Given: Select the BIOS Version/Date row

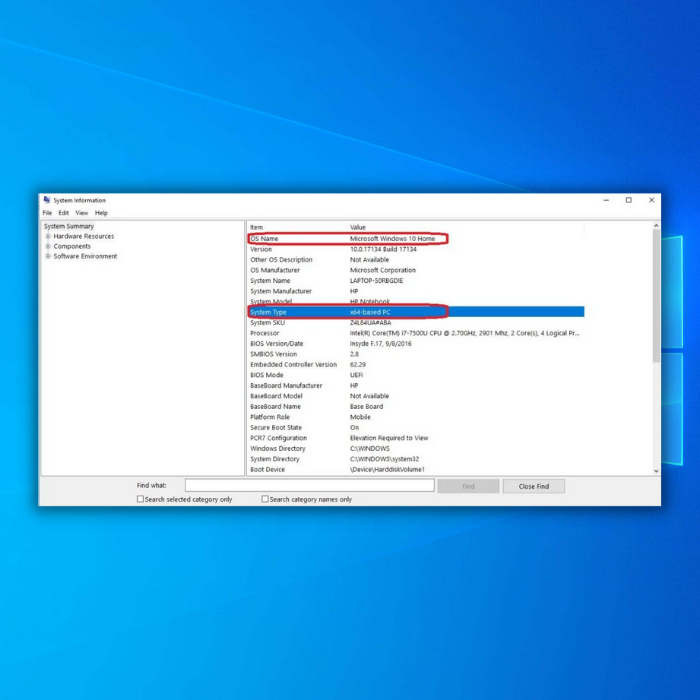Looking at the screenshot, I should [x=416, y=343].
